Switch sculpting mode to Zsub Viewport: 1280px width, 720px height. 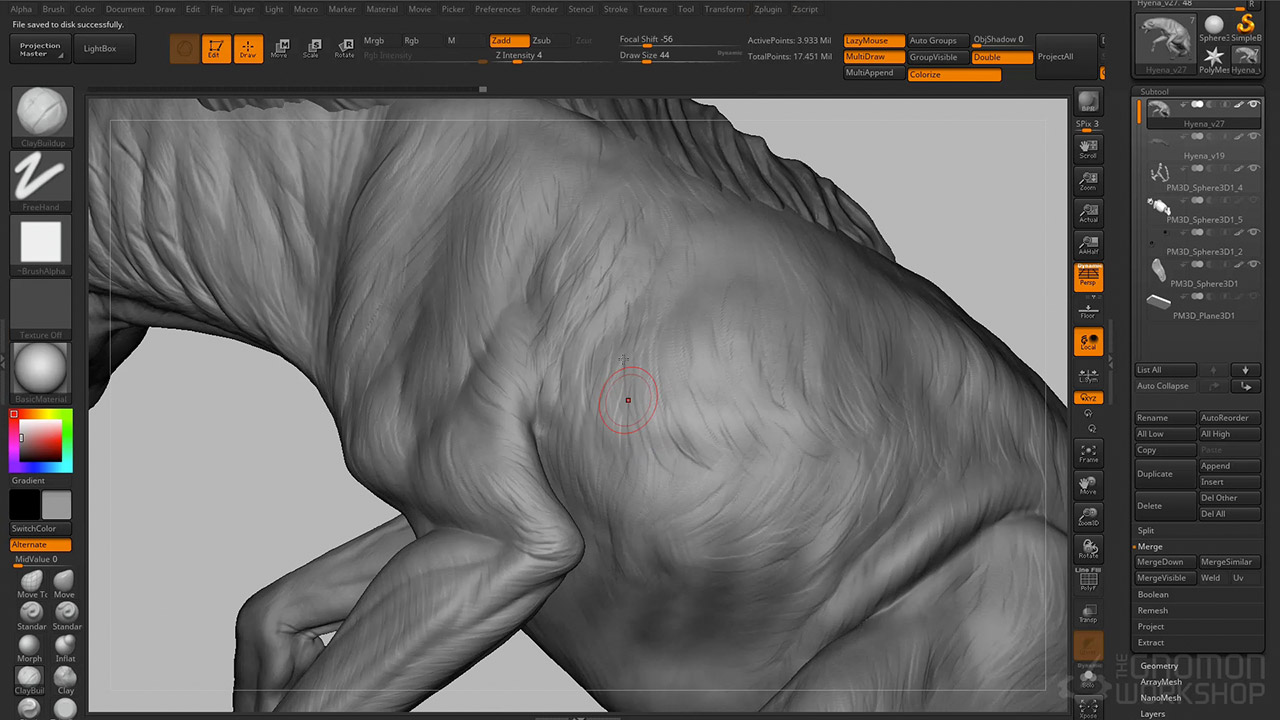coord(541,41)
